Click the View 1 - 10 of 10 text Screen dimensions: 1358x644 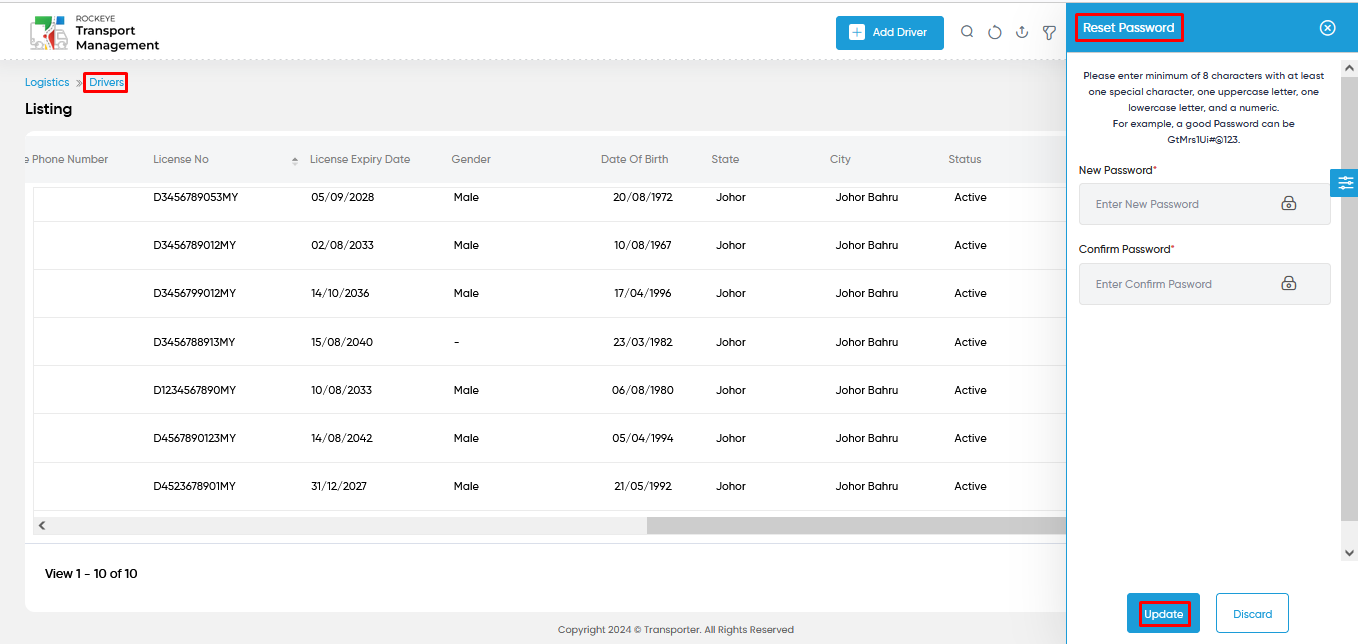tap(91, 574)
